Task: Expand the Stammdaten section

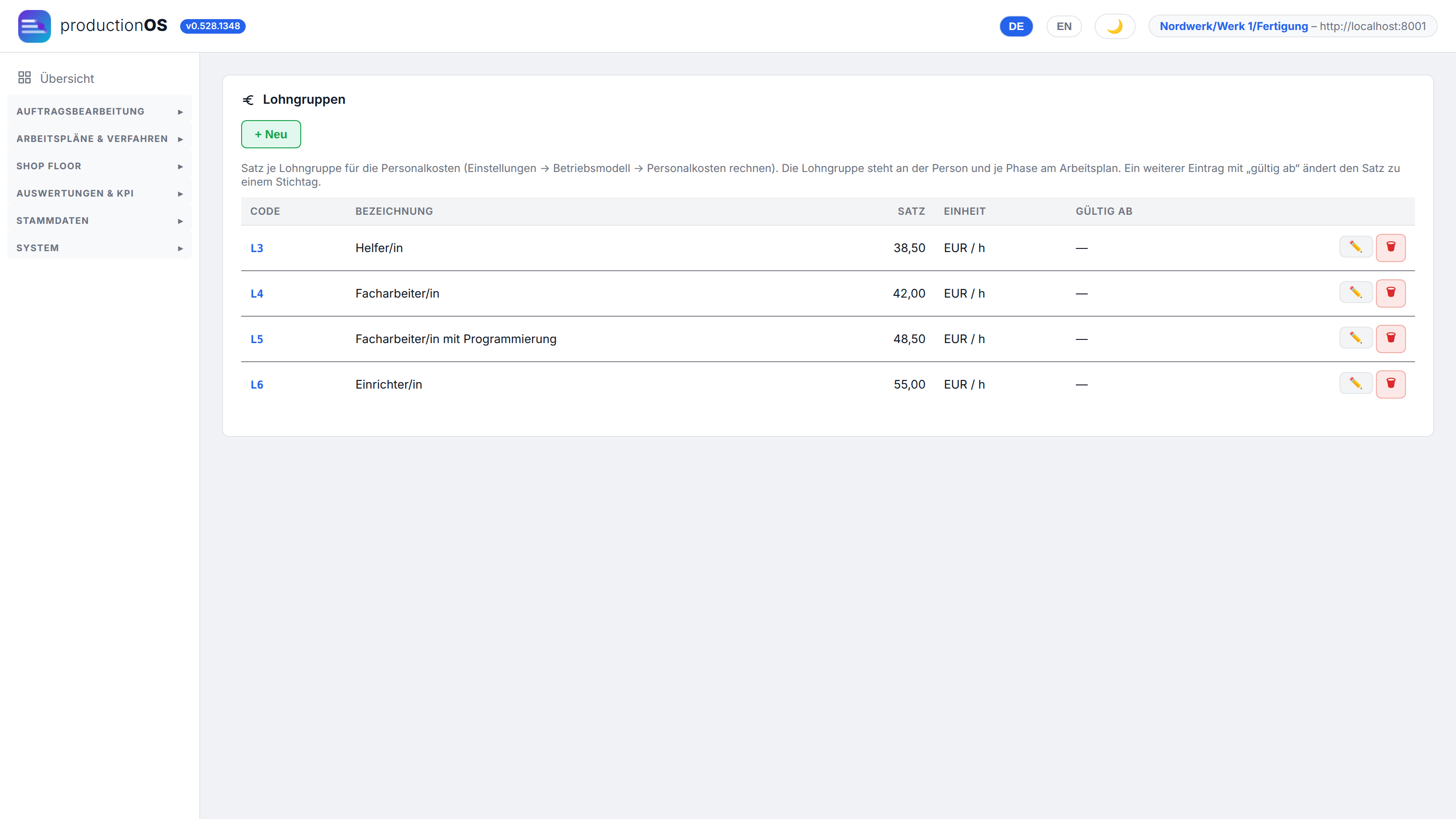Action: click(x=100, y=220)
